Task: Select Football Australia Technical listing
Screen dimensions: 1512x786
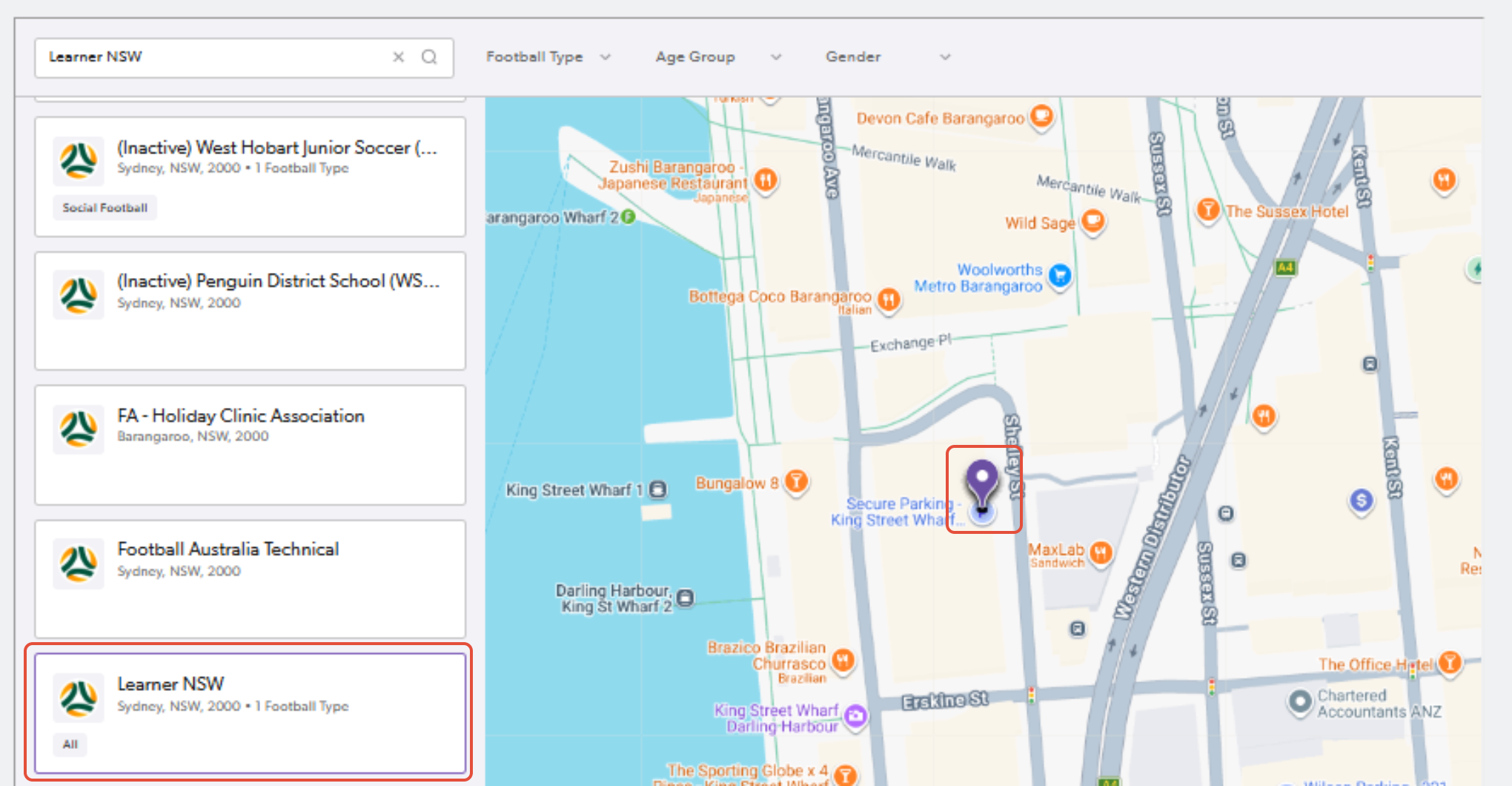Action: coord(250,578)
